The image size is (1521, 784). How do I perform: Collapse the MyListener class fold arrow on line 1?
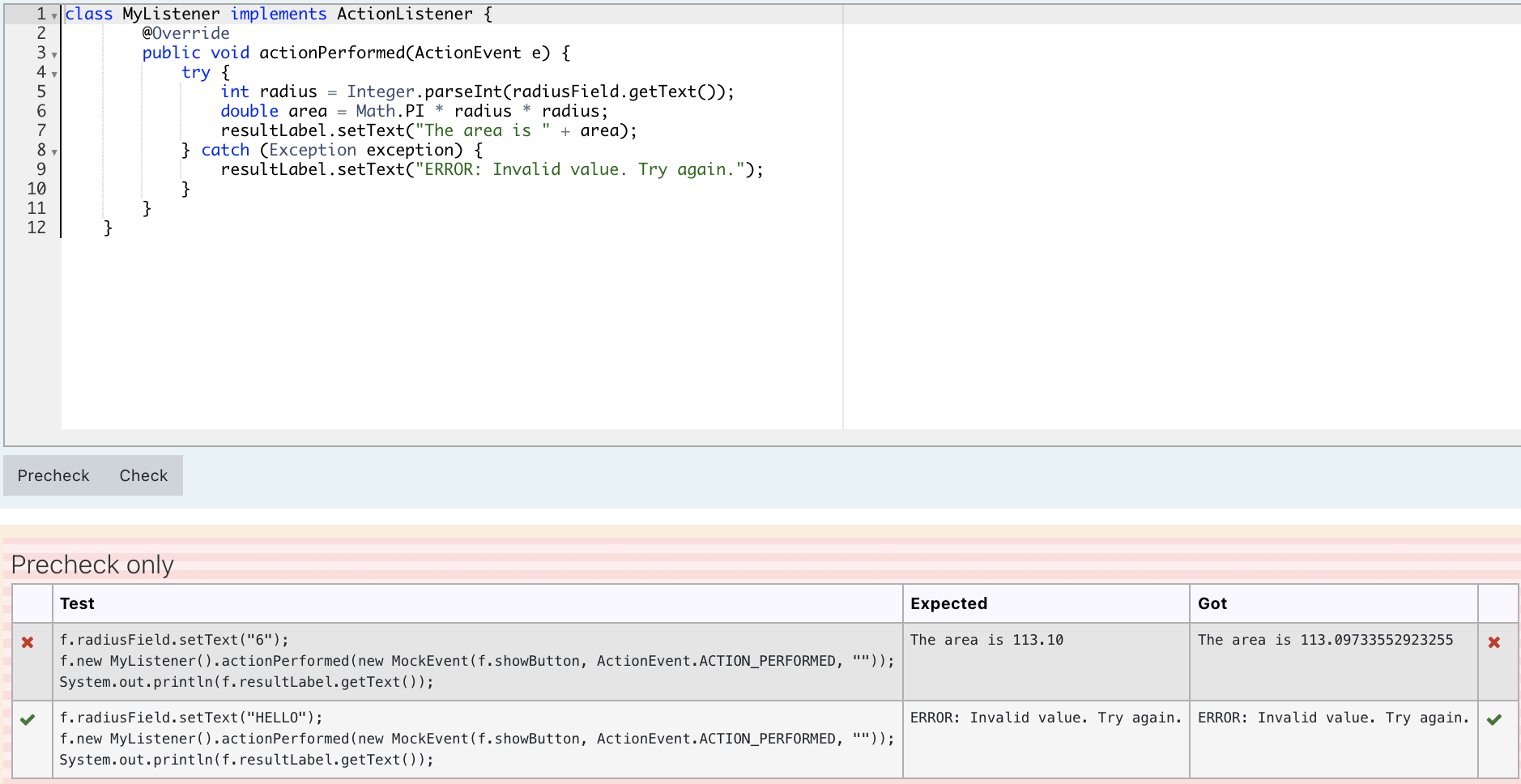pos(53,16)
